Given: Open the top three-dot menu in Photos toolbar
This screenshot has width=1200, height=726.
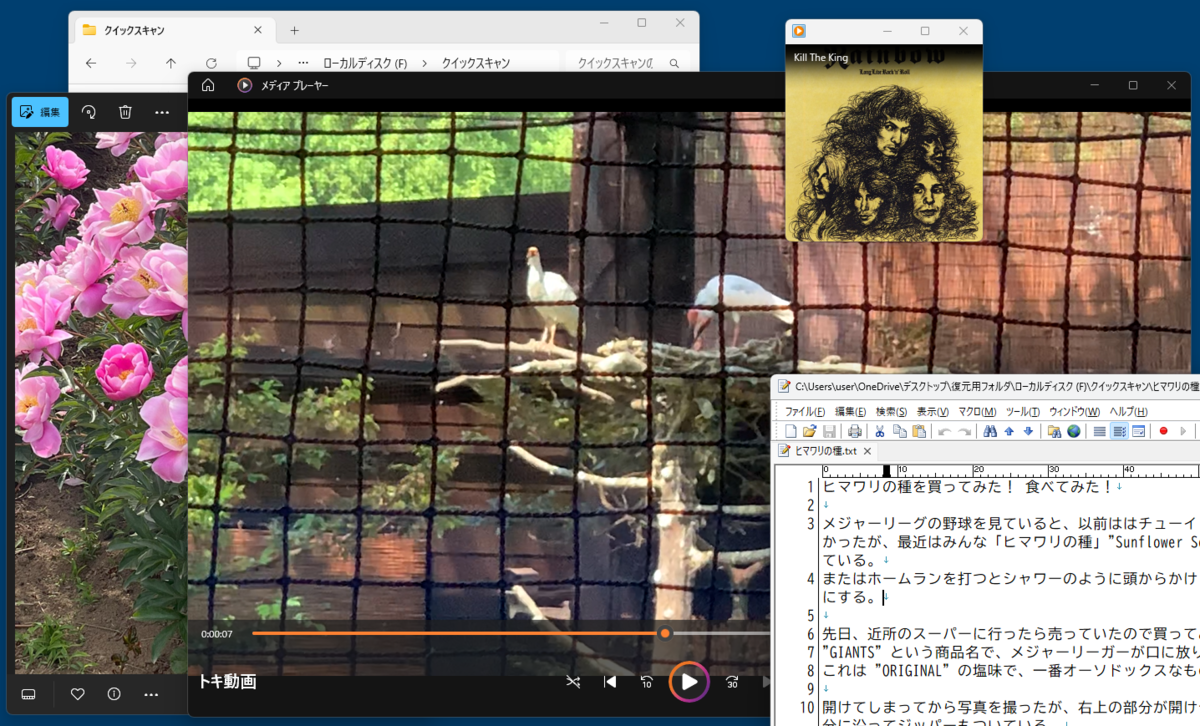Looking at the screenshot, I should (162, 112).
